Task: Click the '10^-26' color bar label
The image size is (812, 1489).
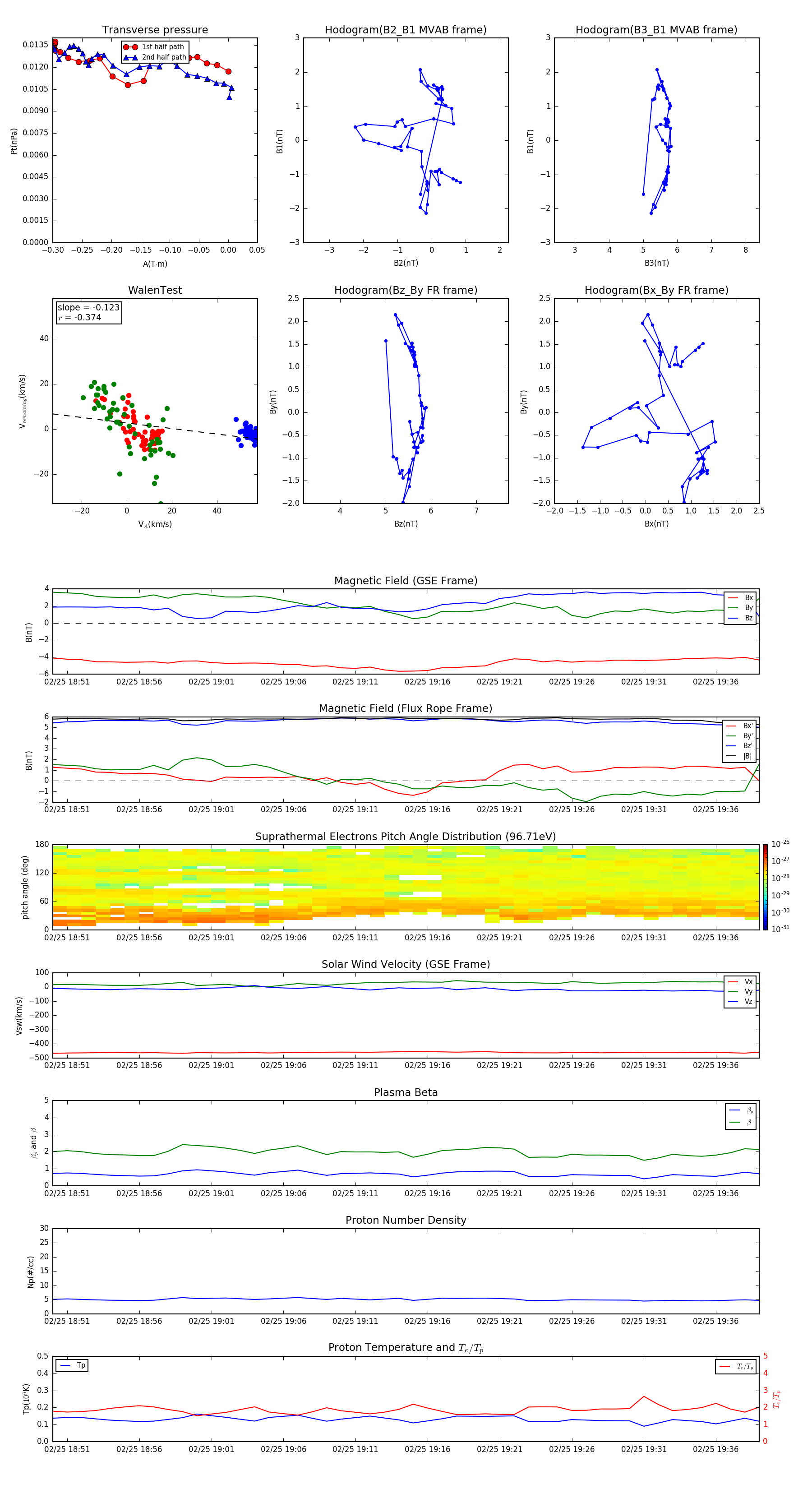Action: point(780,844)
